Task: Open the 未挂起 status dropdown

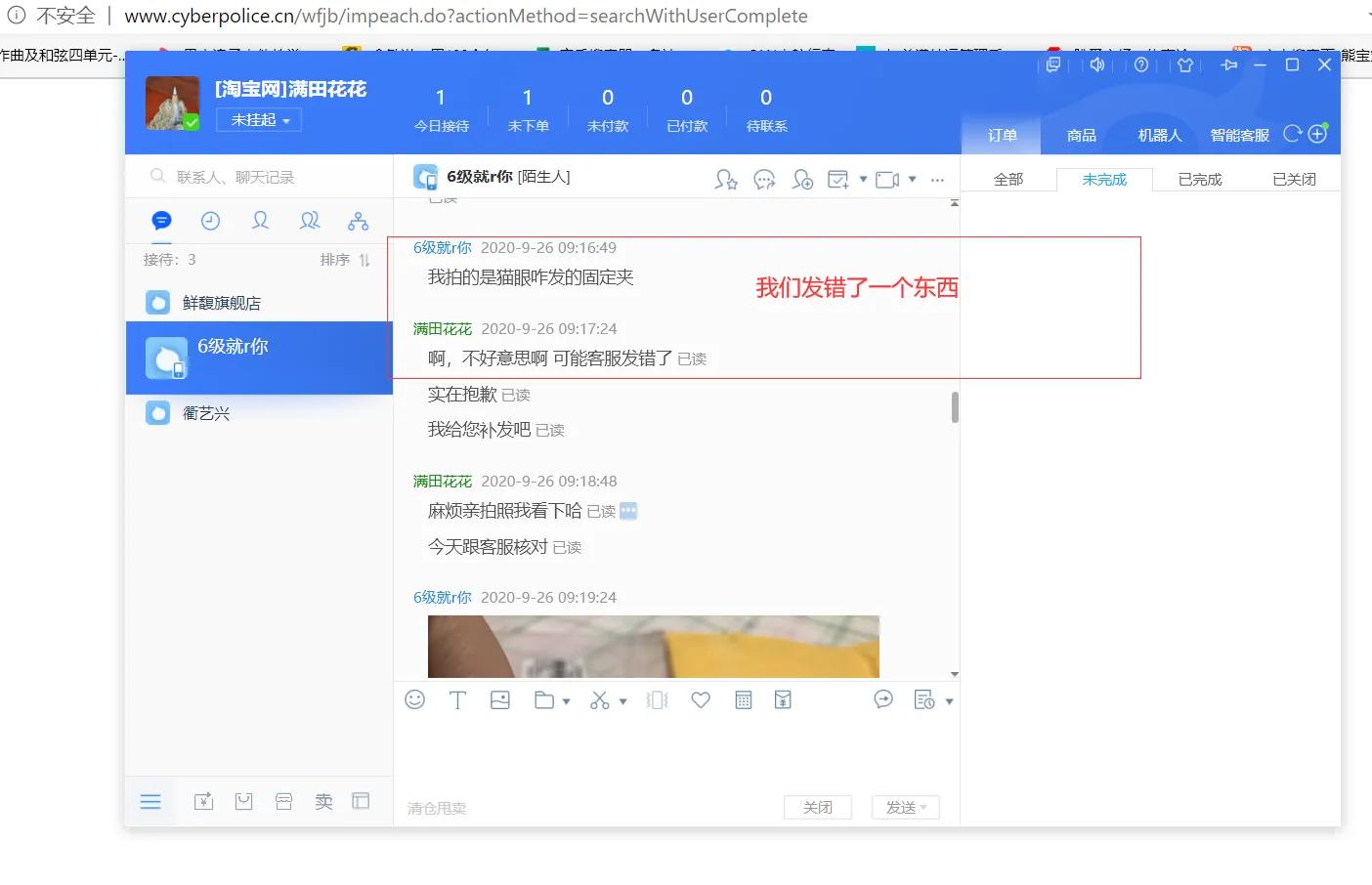Action: (x=258, y=119)
